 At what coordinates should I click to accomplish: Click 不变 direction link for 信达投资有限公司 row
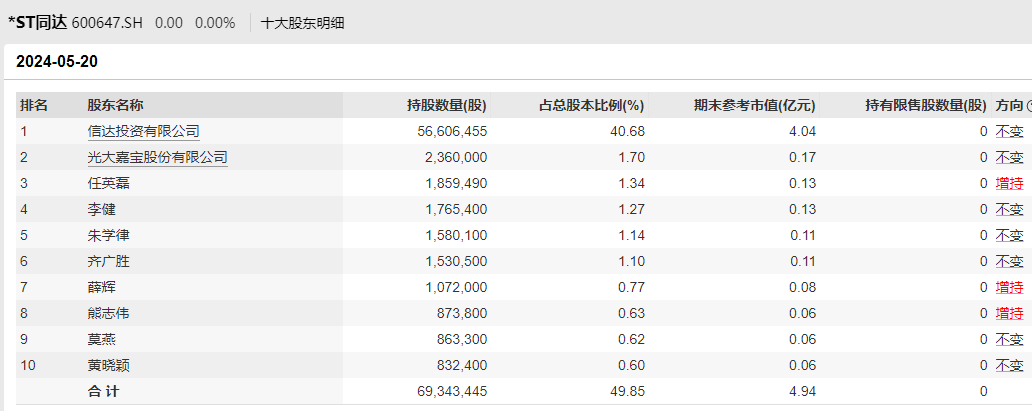click(1009, 131)
